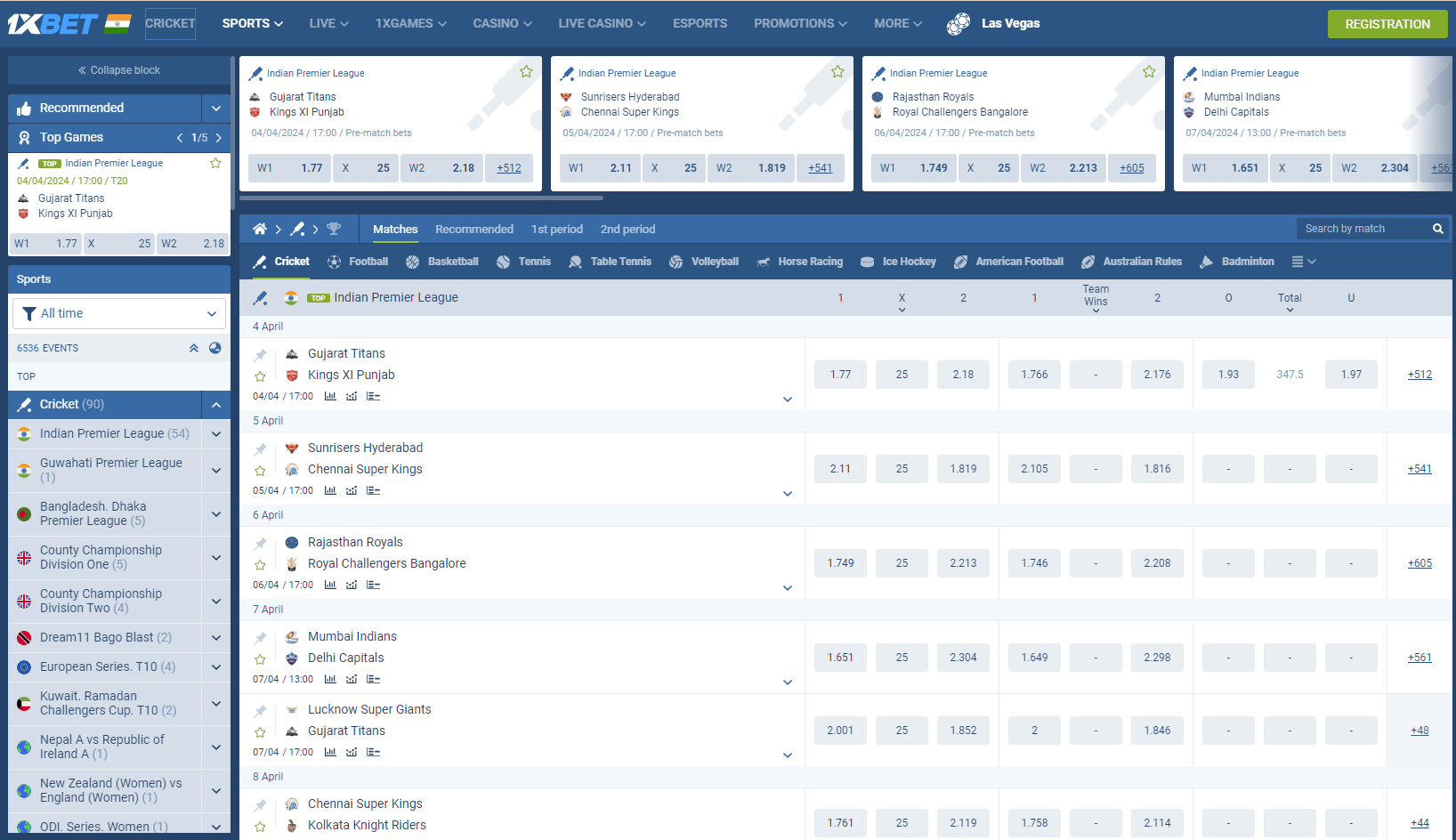This screenshot has height=840, width=1456.
Task: Star the Gujarat Titans vs Kings XI row
Action: [260, 376]
